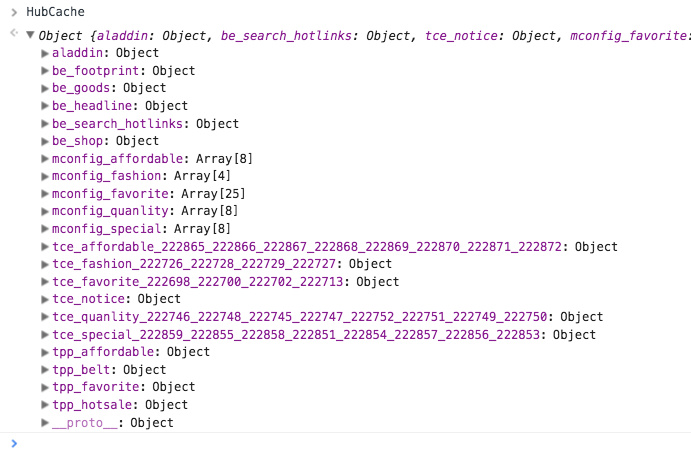The height and width of the screenshot is (463, 691).
Task: Expand the be_footprint object arrow
Action: click(x=44, y=71)
